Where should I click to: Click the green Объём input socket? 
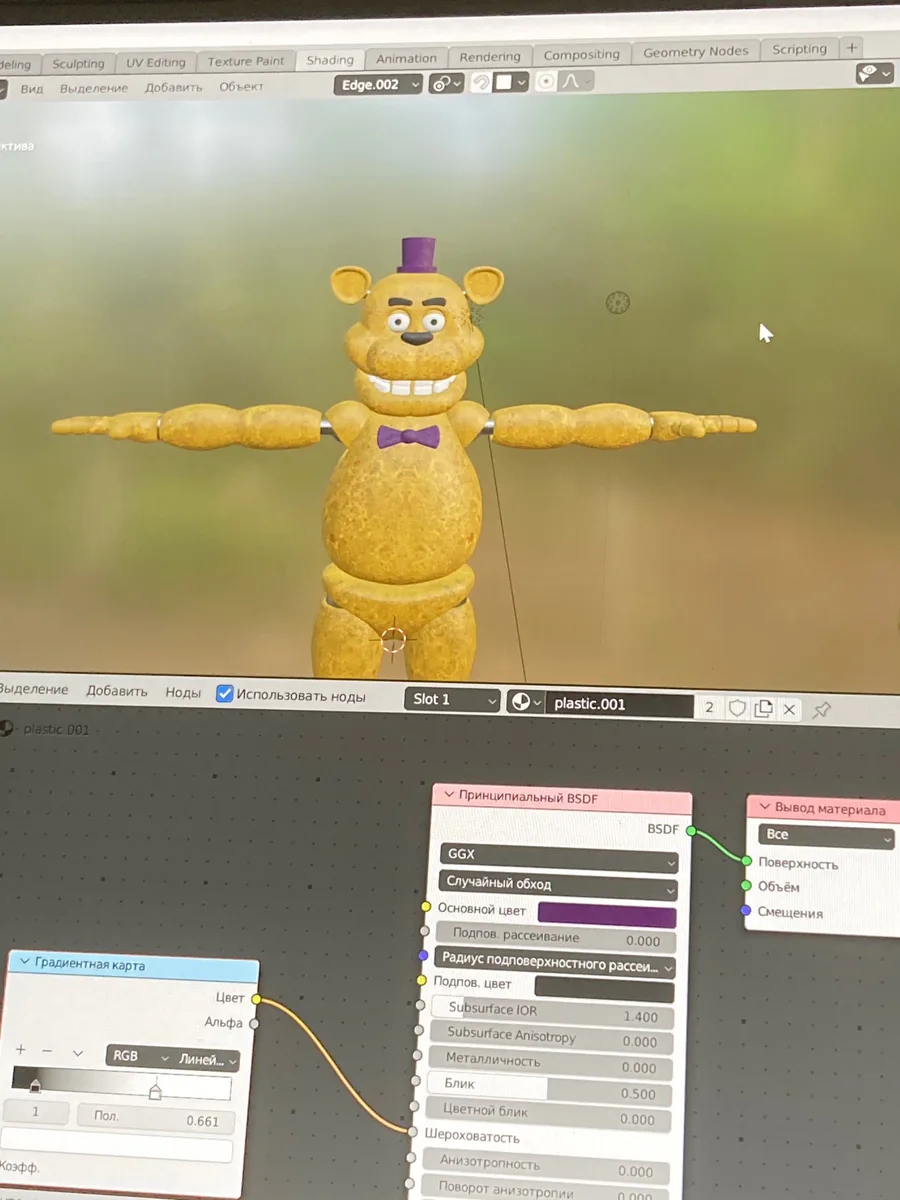click(x=746, y=885)
